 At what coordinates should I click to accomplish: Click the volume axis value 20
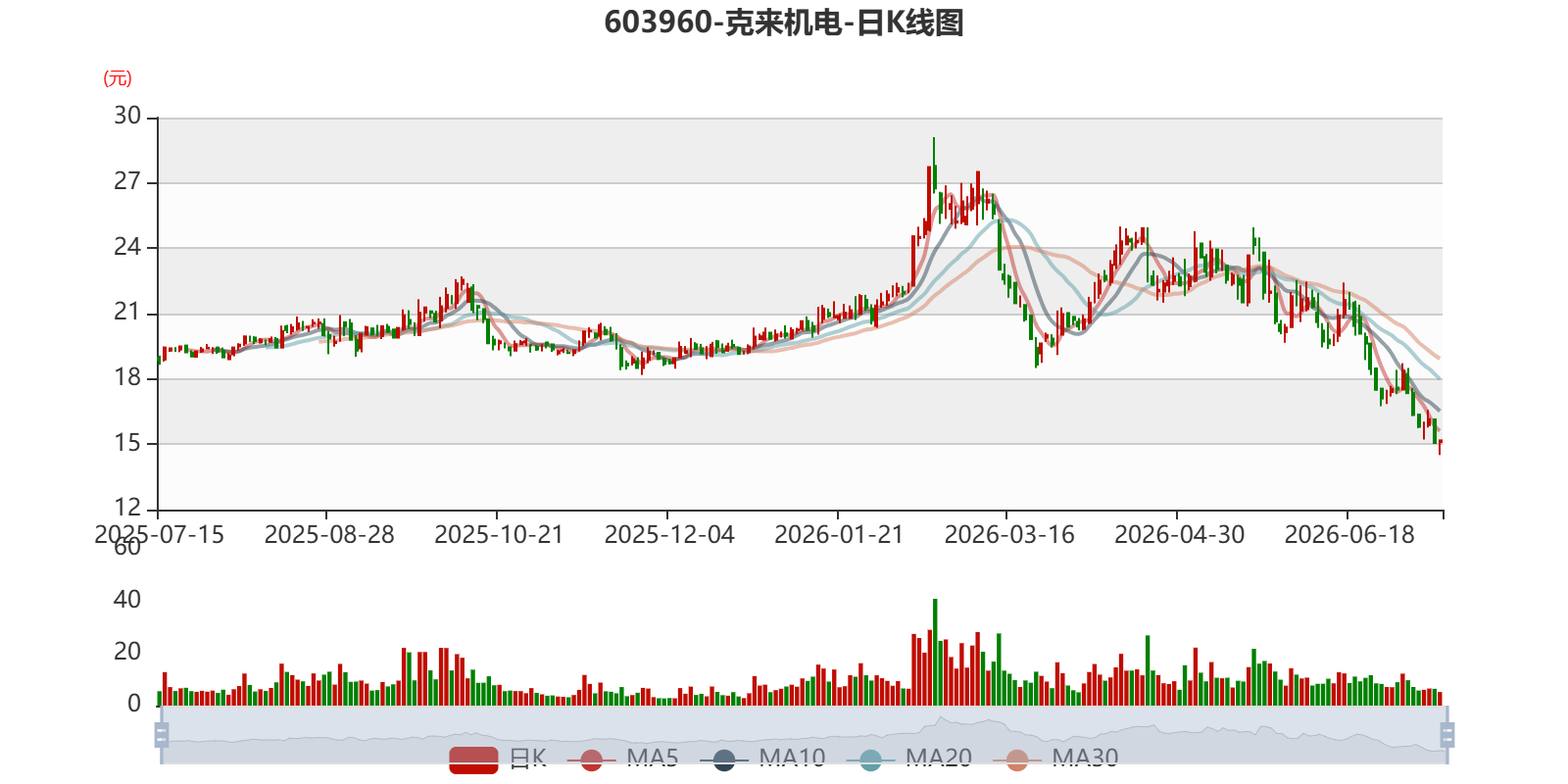(127, 651)
